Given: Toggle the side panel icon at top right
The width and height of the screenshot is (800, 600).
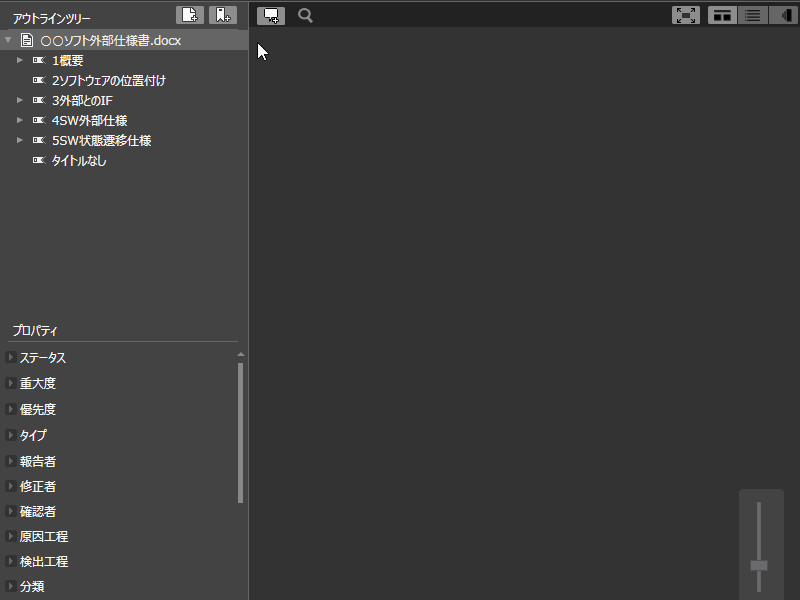Looking at the screenshot, I should click(x=782, y=15).
